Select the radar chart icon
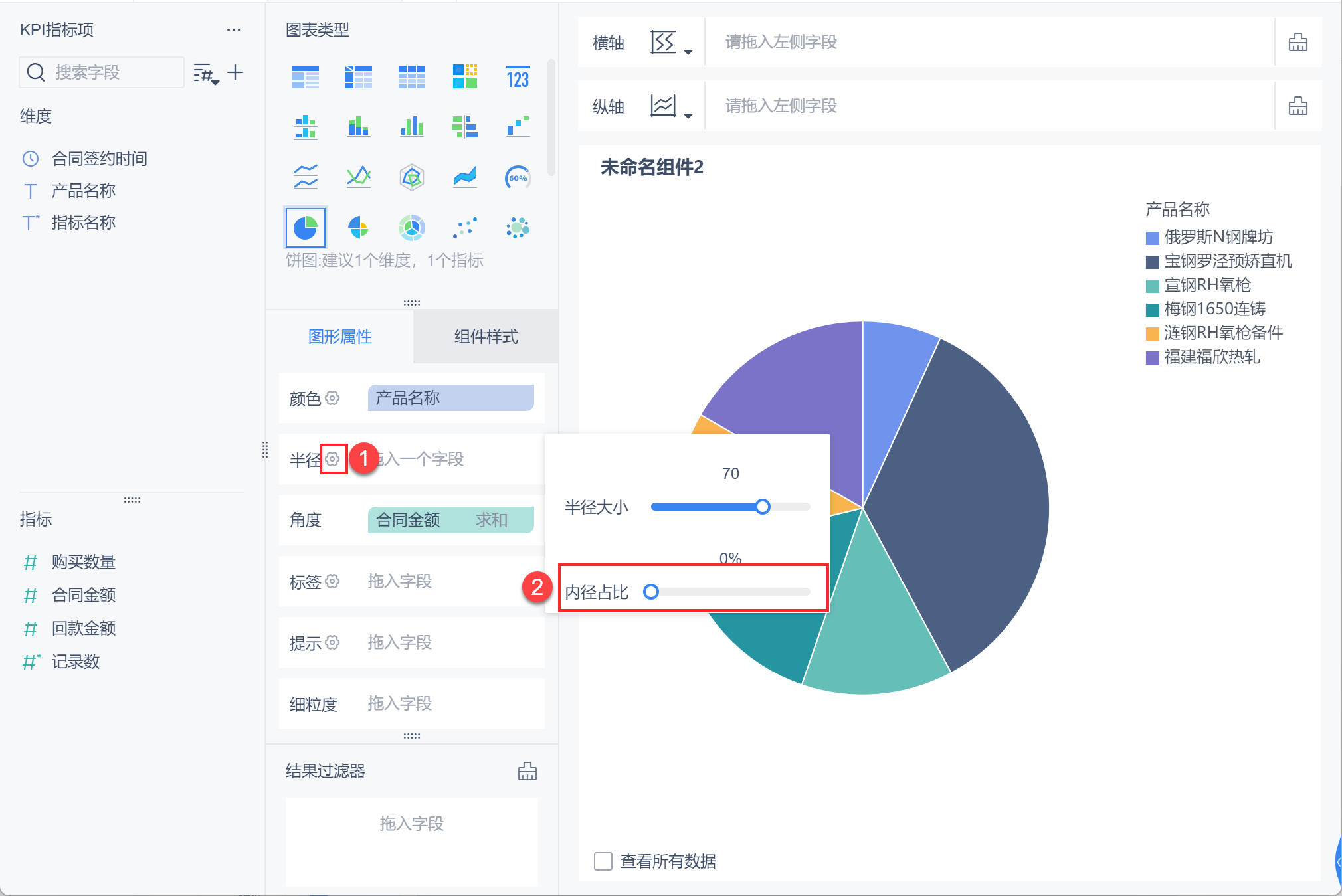Screen dimensions: 1342x896 pyautogui.click(x=411, y=177)
